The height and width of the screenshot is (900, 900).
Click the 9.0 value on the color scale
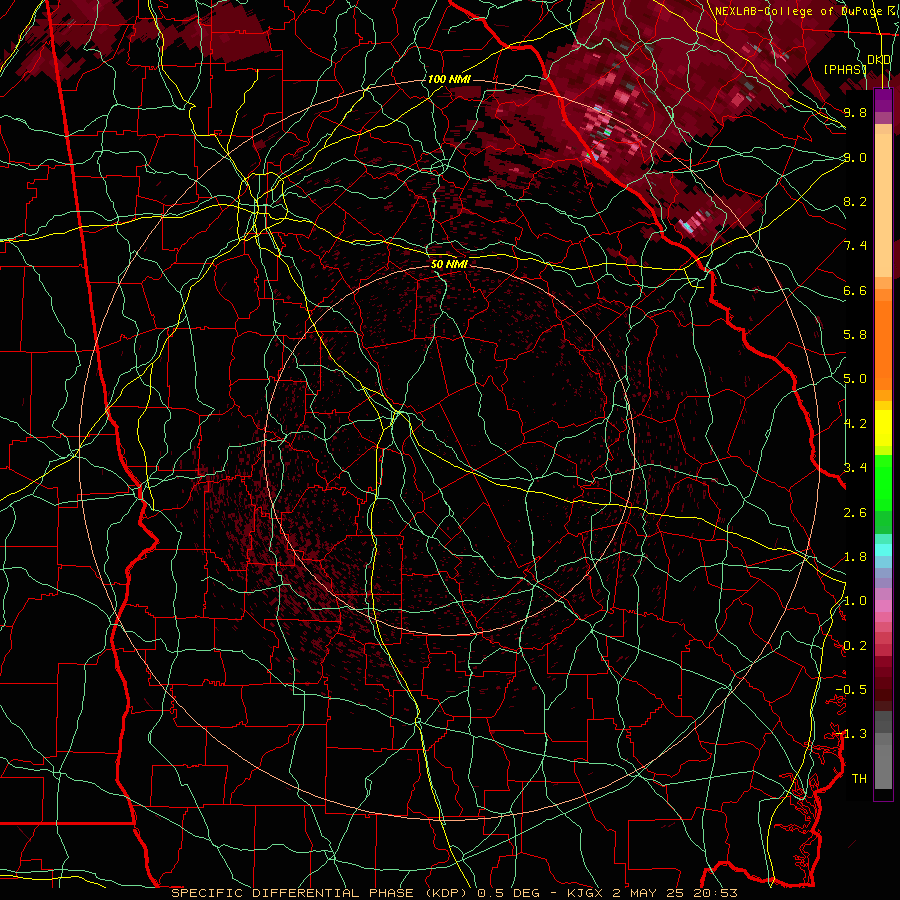(x=855, y=157)
